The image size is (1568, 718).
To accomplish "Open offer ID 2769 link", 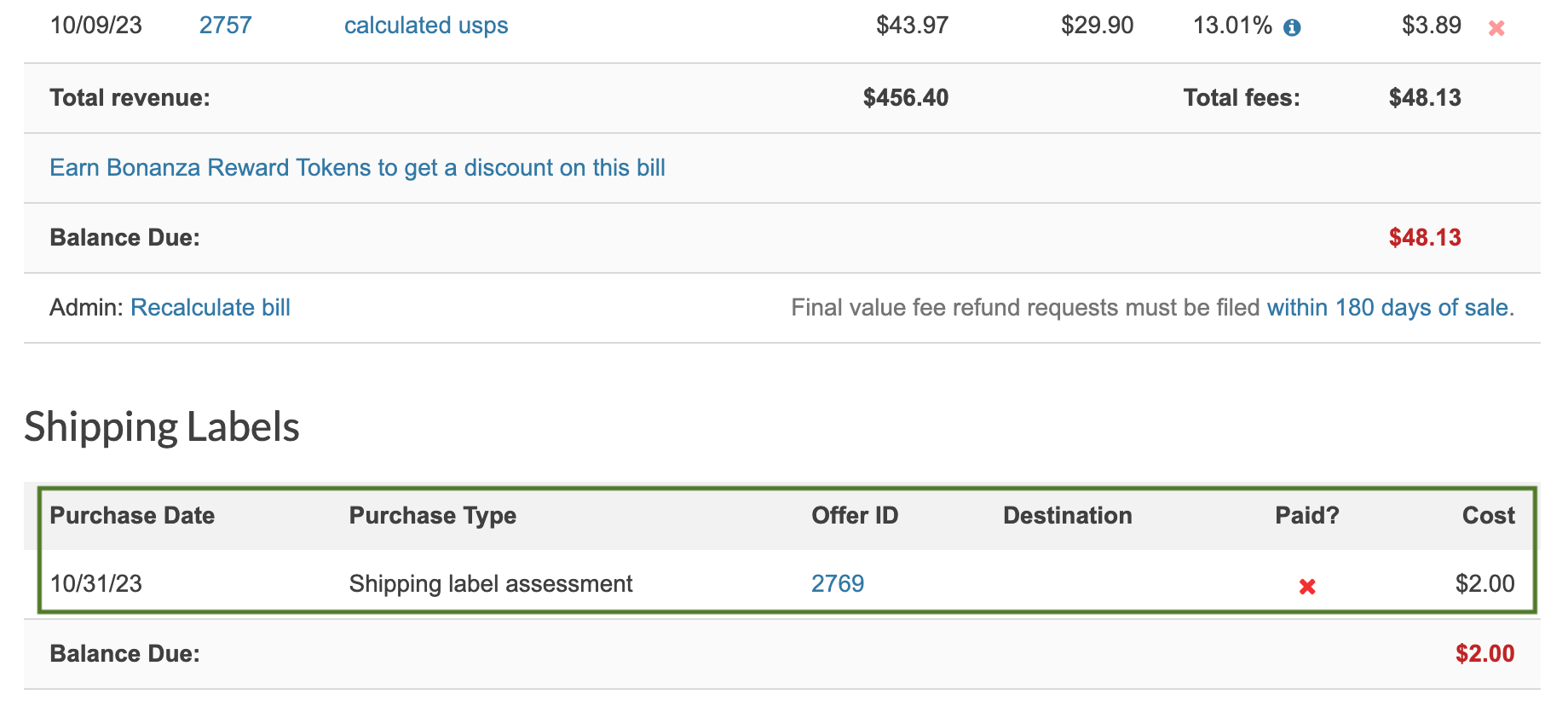I will point(837,584).
